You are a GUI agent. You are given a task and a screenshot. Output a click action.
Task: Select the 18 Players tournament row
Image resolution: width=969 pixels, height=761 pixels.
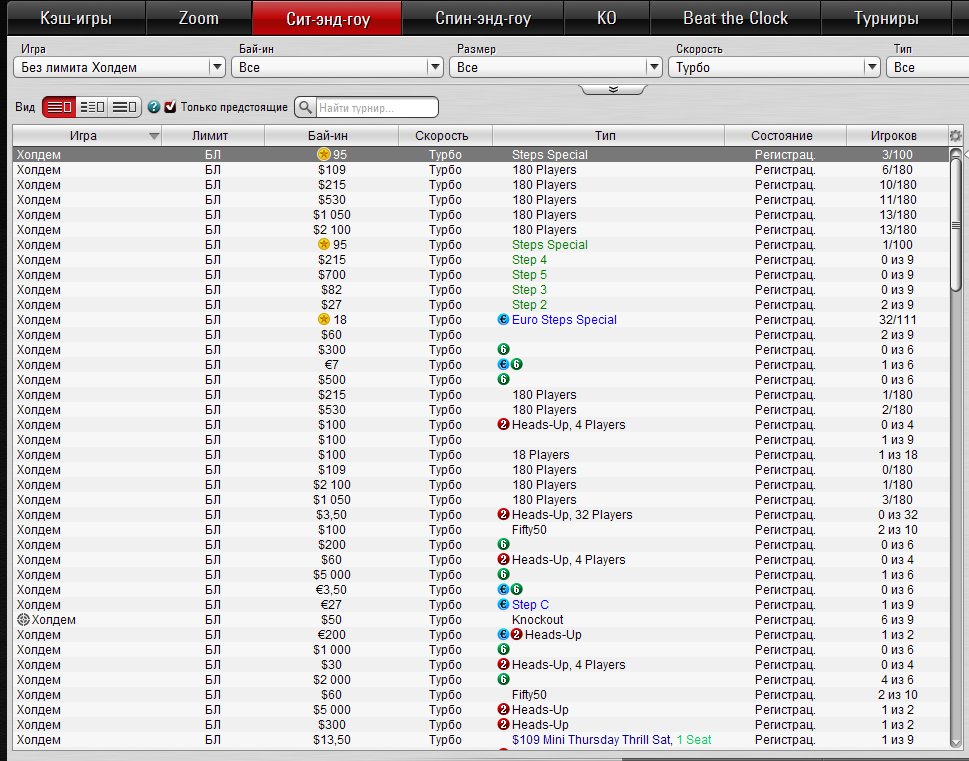tap(481, 454)
